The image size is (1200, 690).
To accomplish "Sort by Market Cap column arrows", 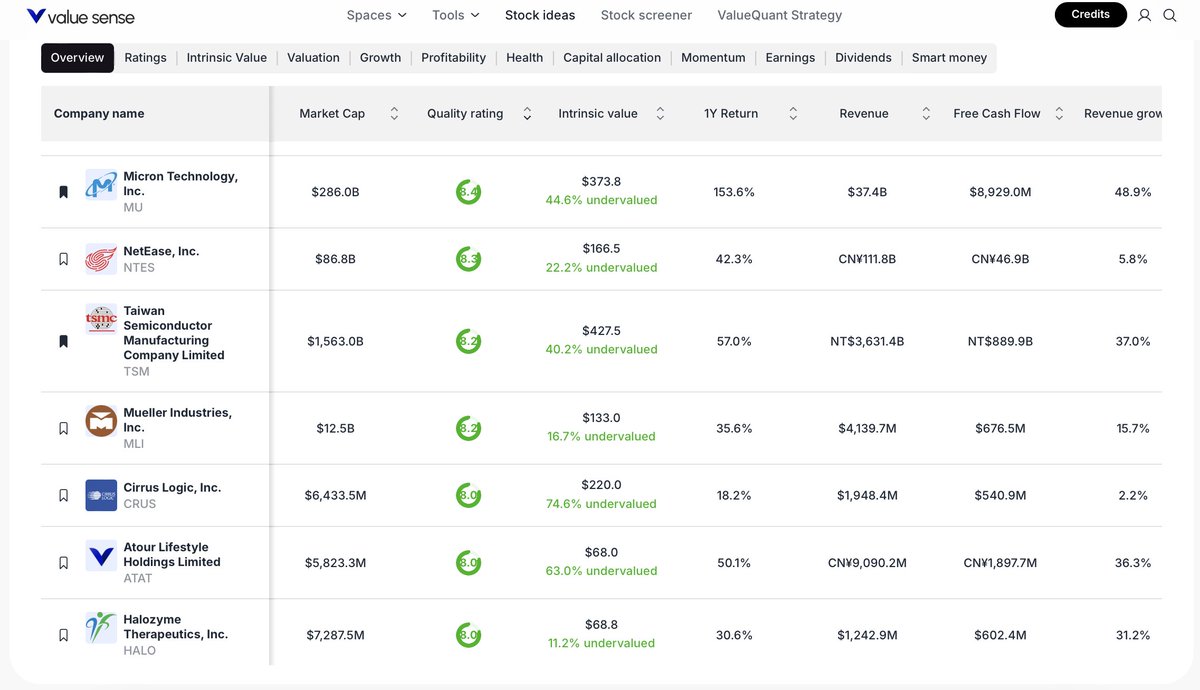I will [394, 114].
